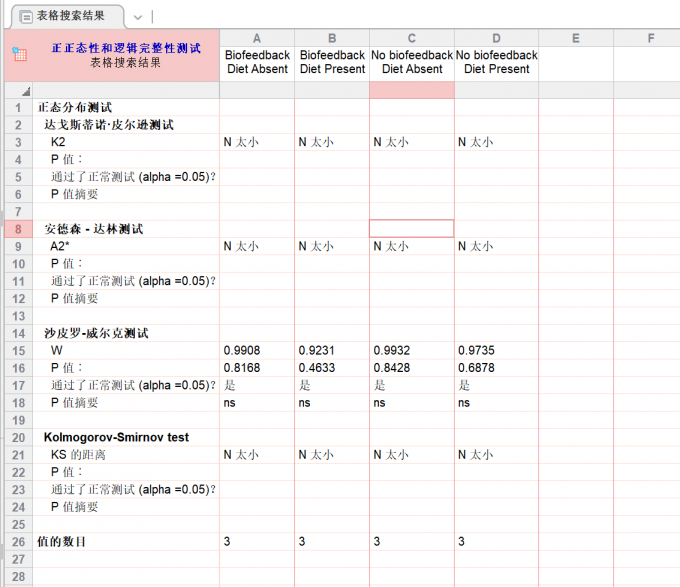Click the W value 0.9908 cell

click(x=244, y=351)
